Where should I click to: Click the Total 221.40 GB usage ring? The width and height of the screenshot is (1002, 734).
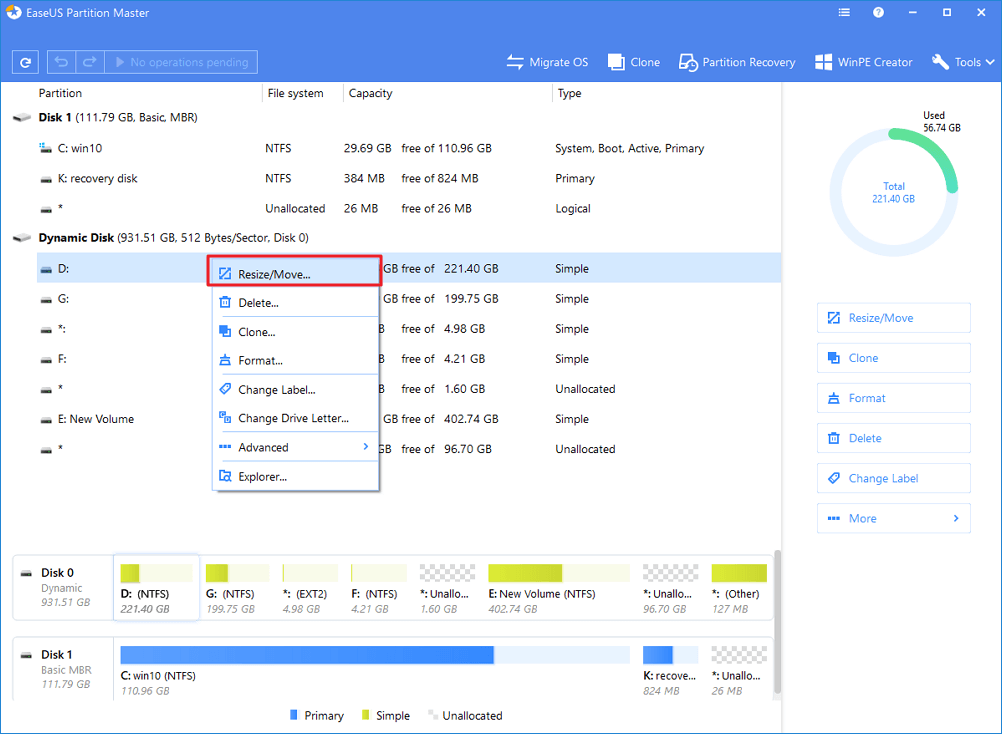(893, 192)
